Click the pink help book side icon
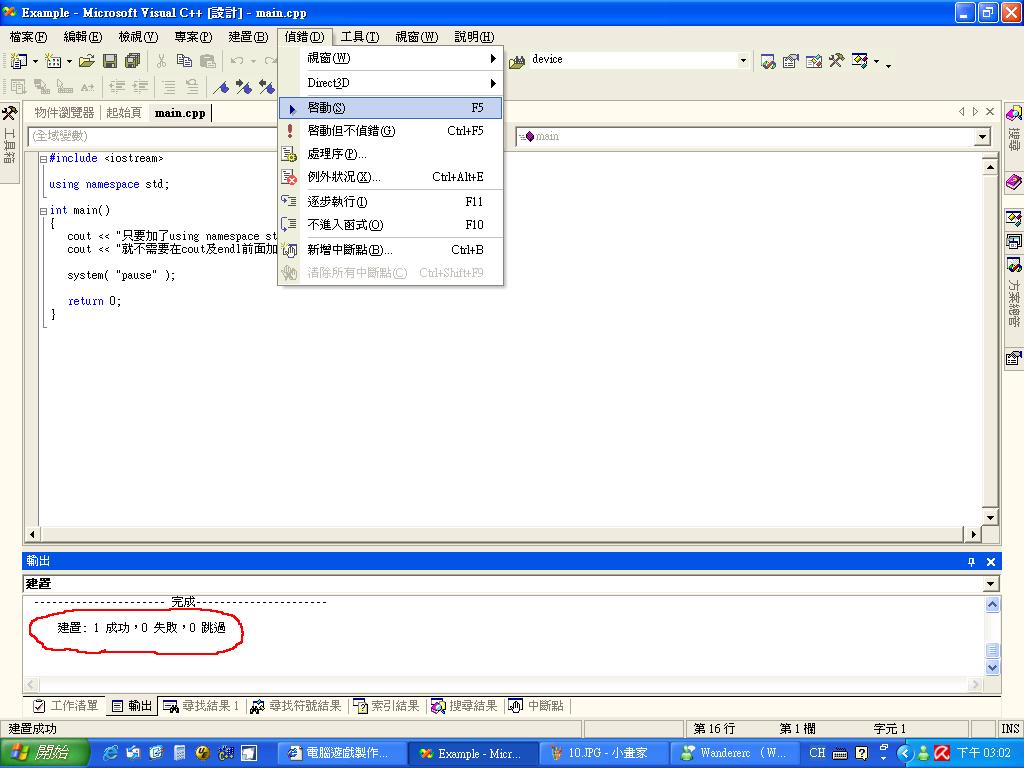The image size is (1024, 768). tap(1014, 181)
